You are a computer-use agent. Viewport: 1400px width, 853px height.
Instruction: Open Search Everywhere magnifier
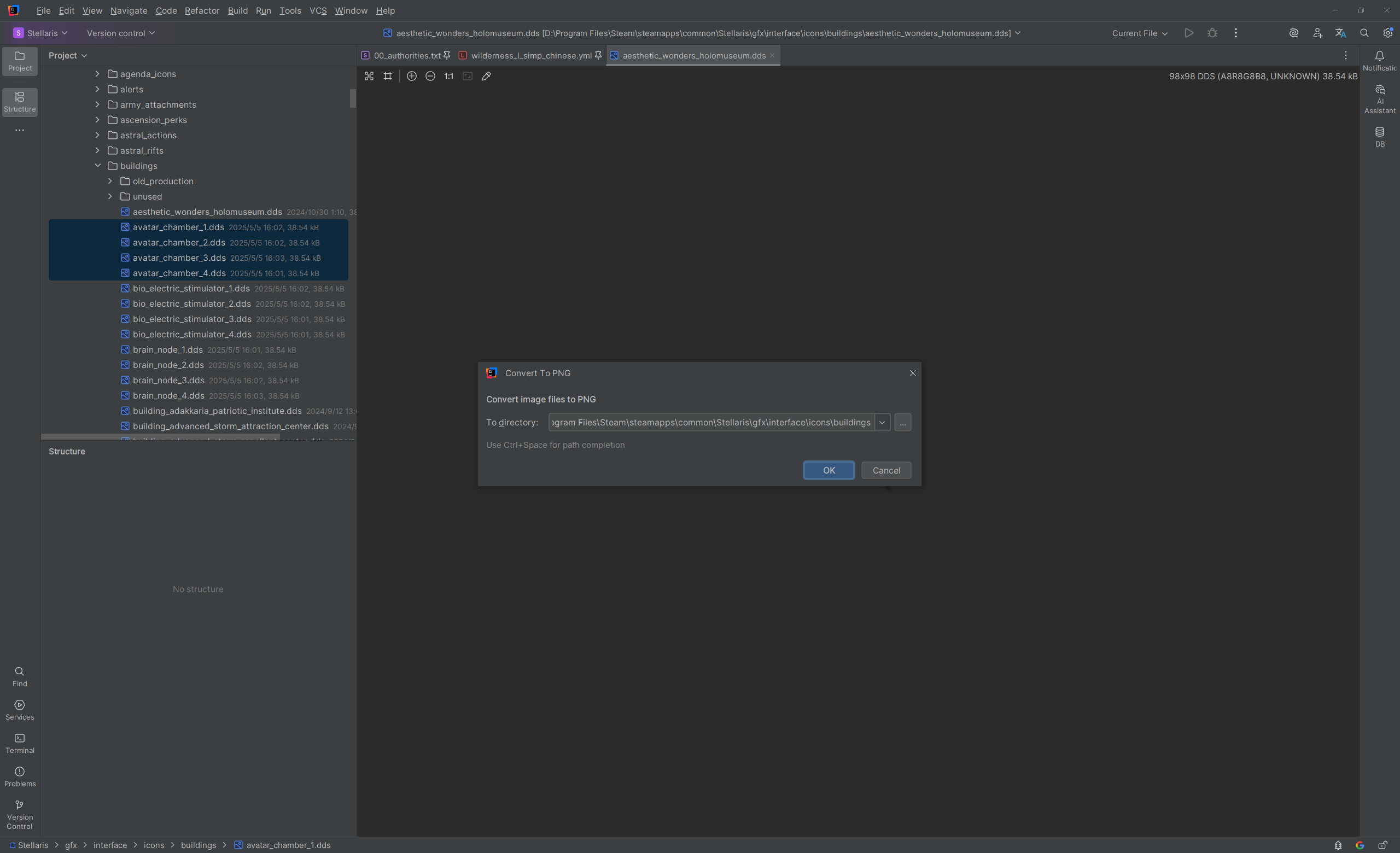coord(1364,33)
